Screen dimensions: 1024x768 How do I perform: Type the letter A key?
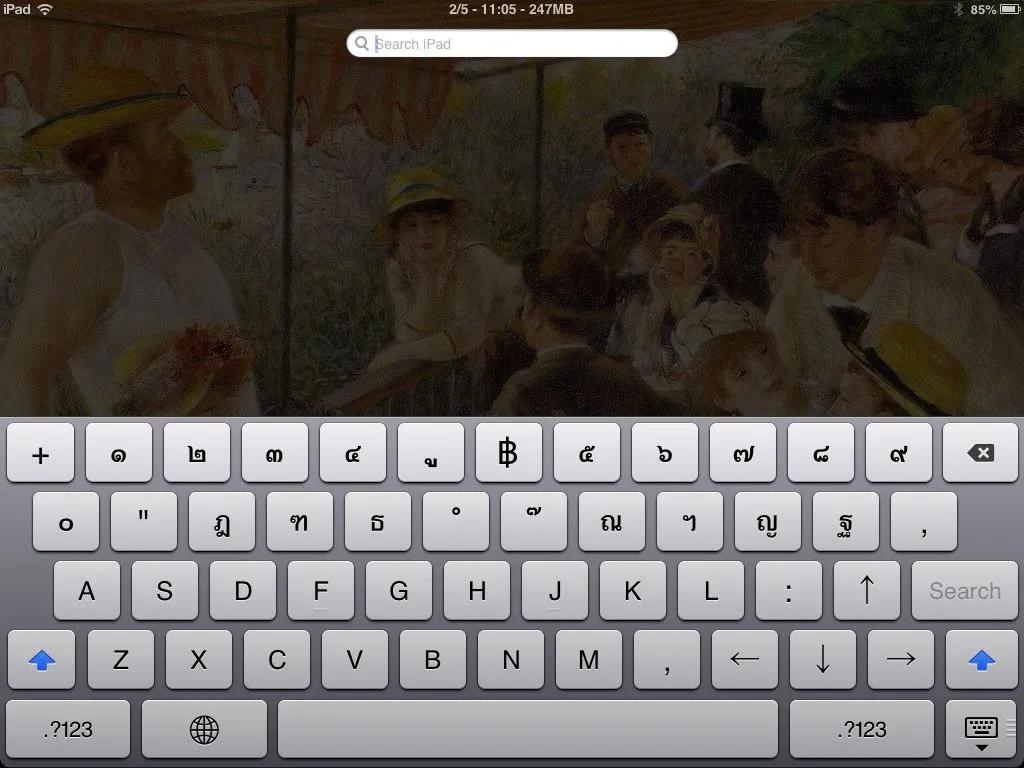tap(87, 591)
